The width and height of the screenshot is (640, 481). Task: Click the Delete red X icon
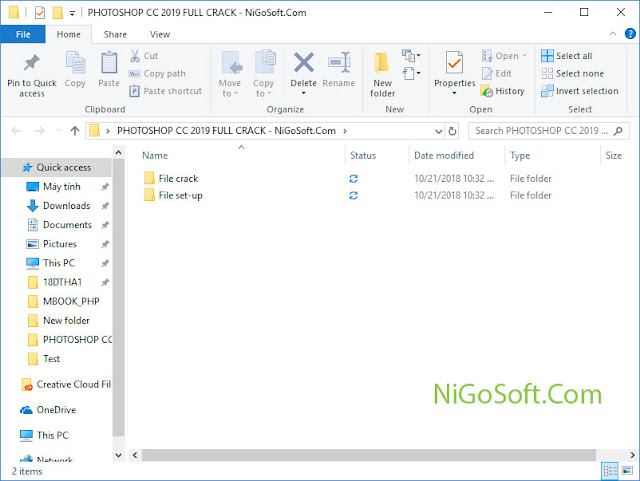tap(304, 62)
